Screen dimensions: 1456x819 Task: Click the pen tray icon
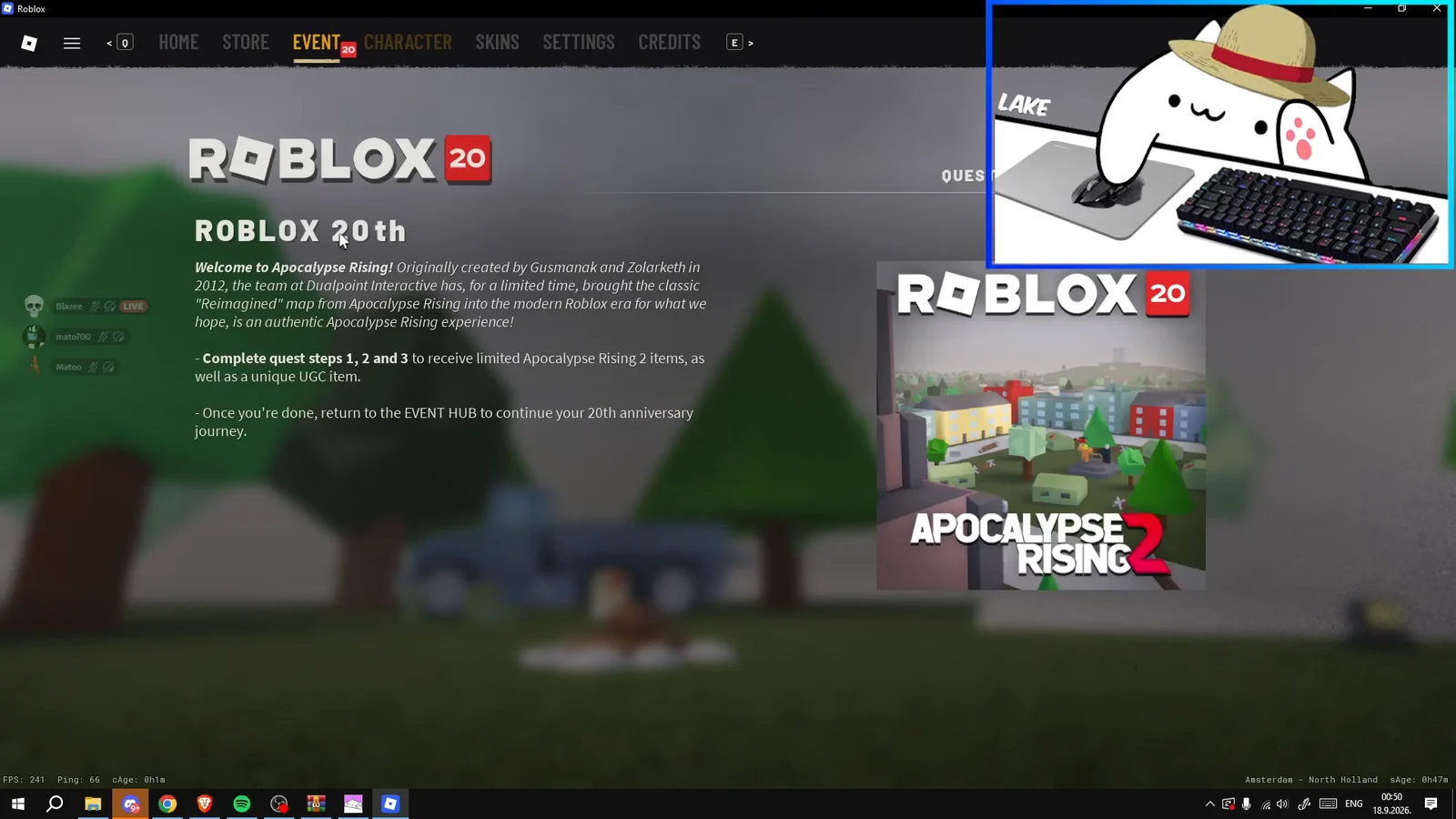click(x=1304, y=804)
